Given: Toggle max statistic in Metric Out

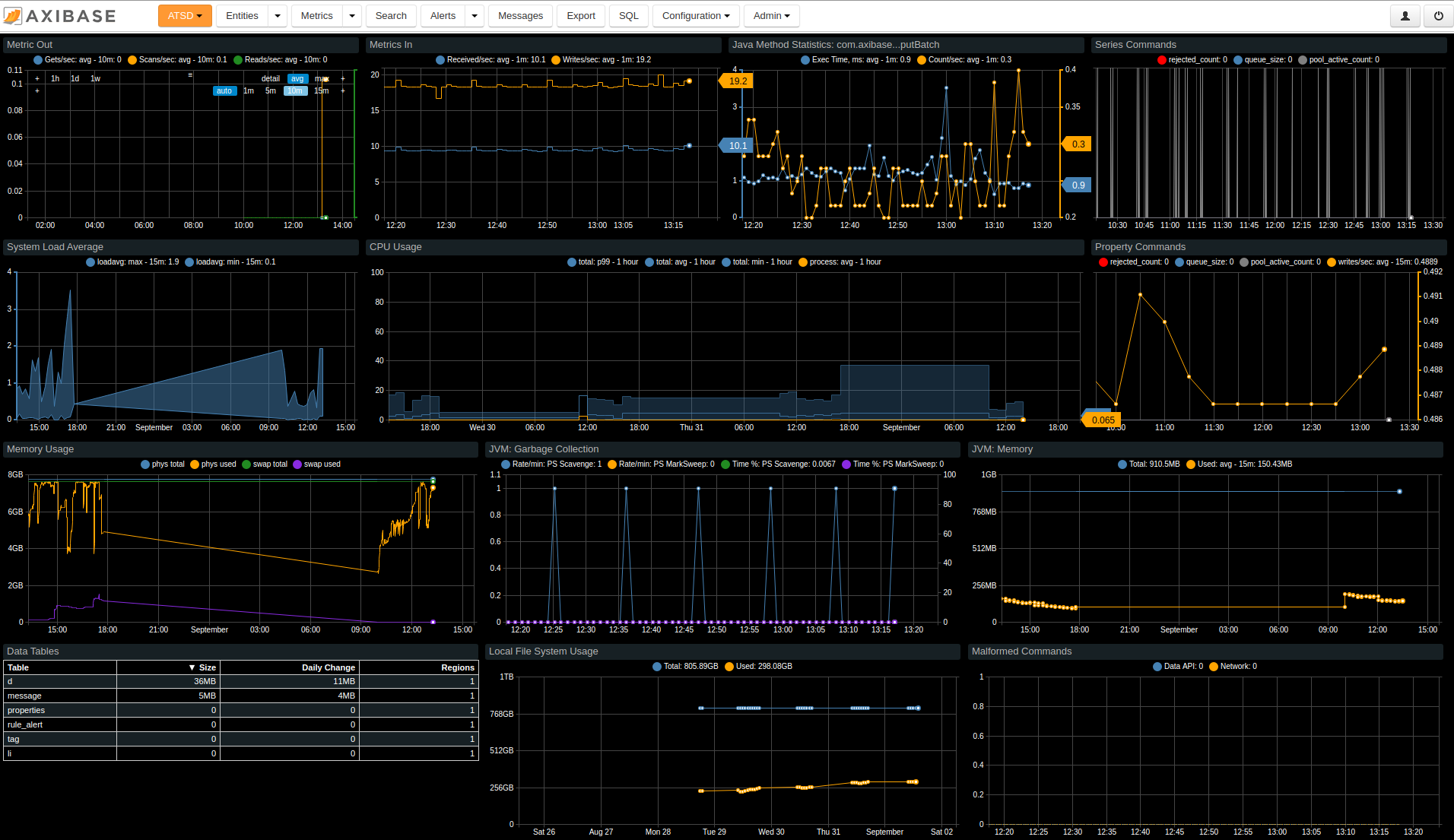Looking at the screenshot, I should click(322, 78).
